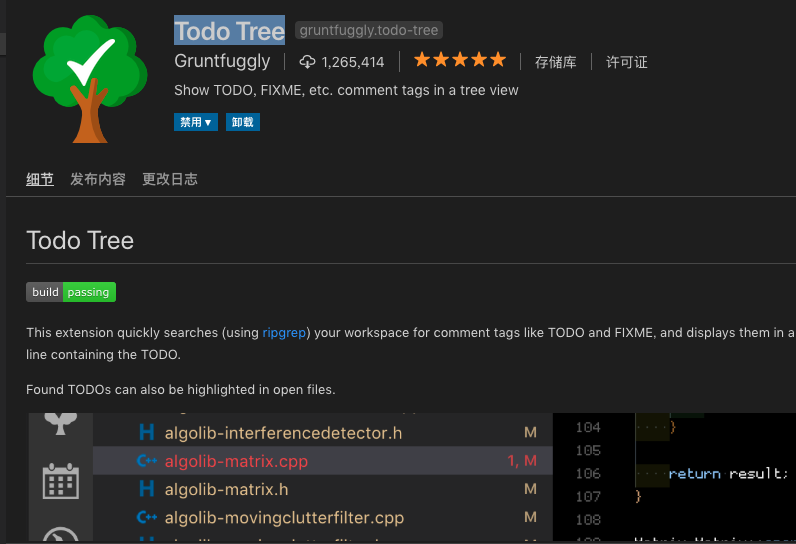This screenshot has width=796, height=544.
Task: Click the 1,265,414 install count
Action: coord(353,62)
